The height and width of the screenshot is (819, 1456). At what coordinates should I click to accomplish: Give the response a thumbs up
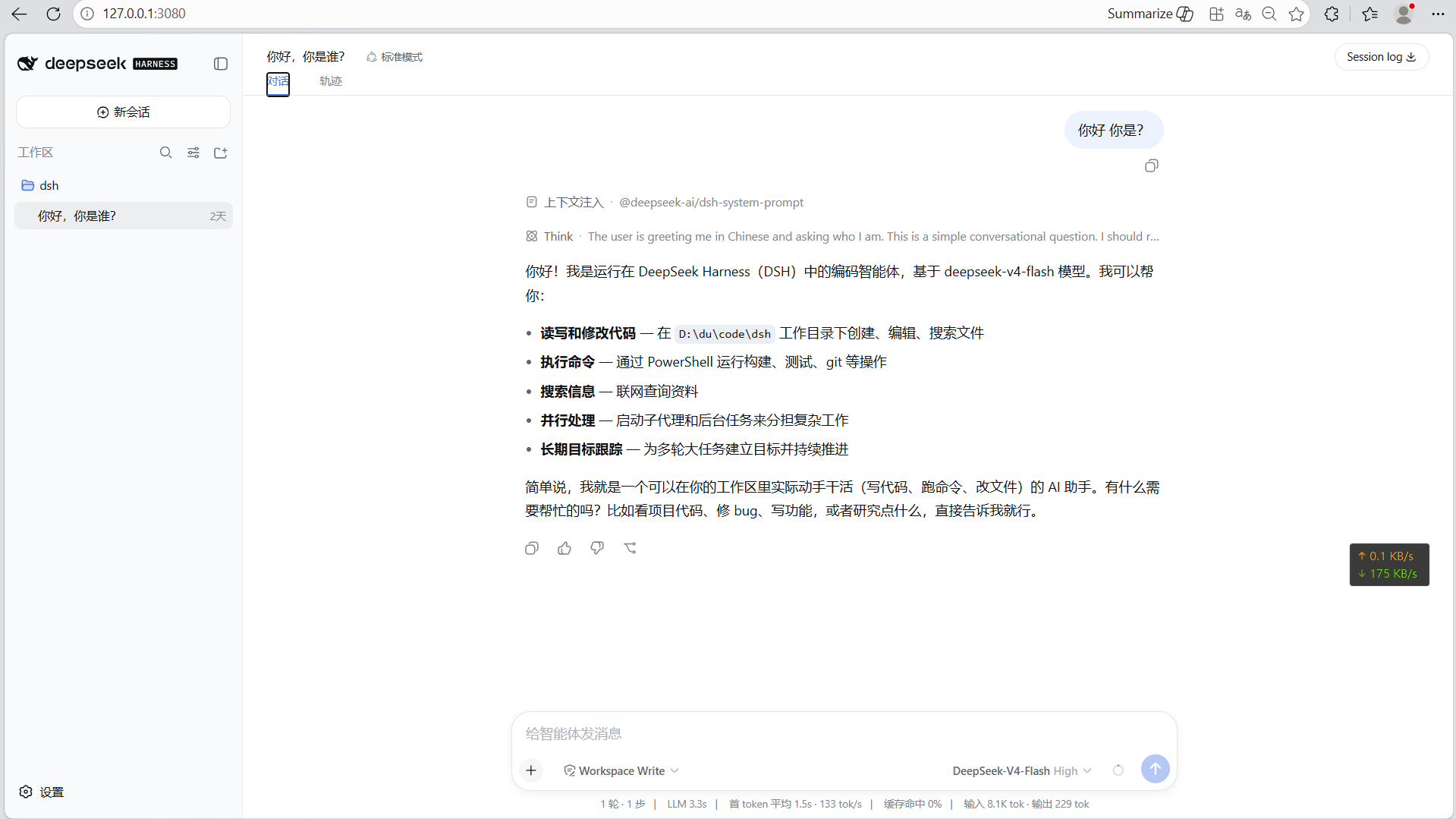point(564,548)
